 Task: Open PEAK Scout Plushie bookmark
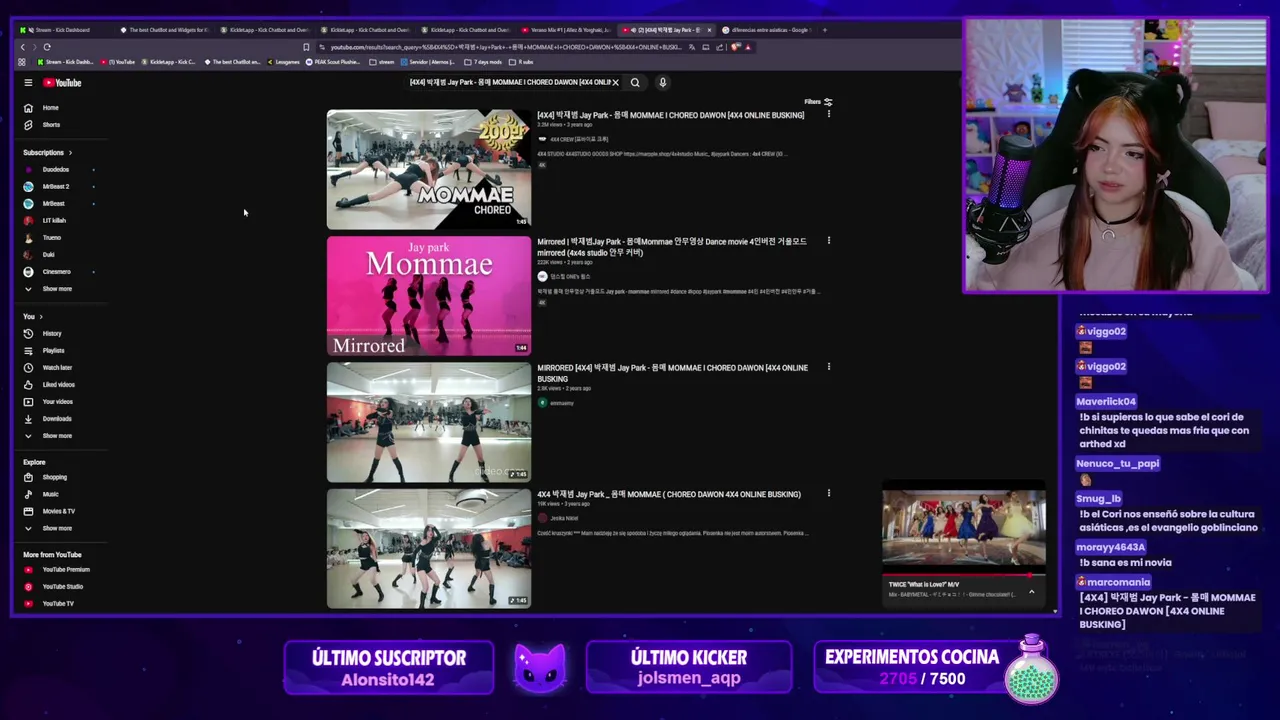point(334,62)
